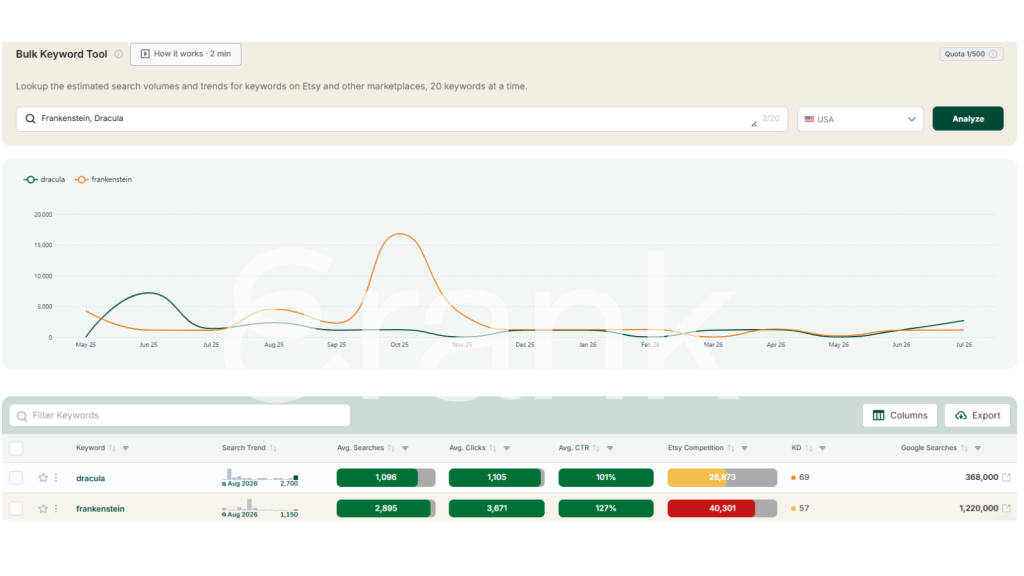This screenshot has height=576, width=1024.
Task: Click dracula Avg. Searches bar 1,096
Action: click(x=386, y=477)
